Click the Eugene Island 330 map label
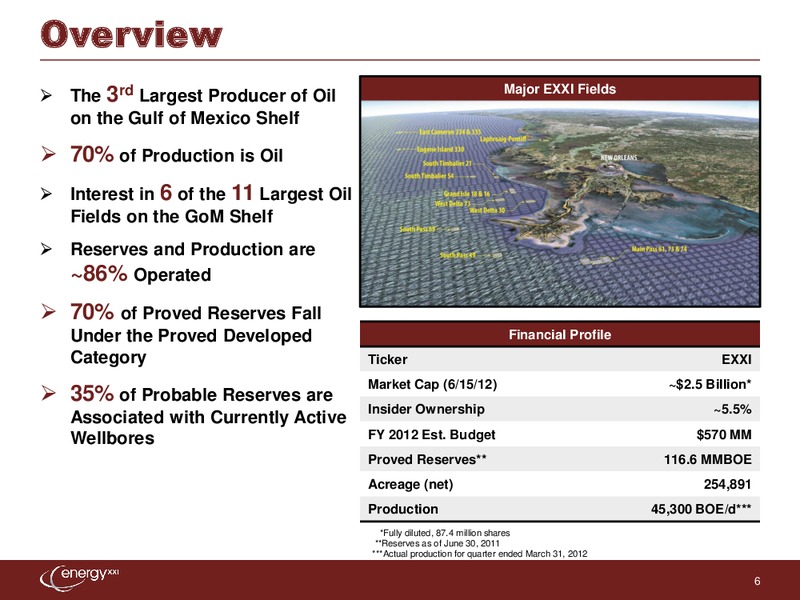The image size is (800, 600). click(440, 149)
